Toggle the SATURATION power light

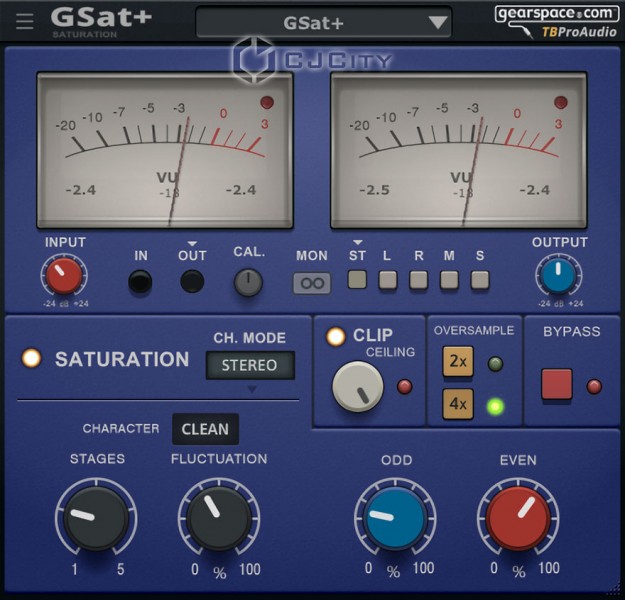coord(32,359)
